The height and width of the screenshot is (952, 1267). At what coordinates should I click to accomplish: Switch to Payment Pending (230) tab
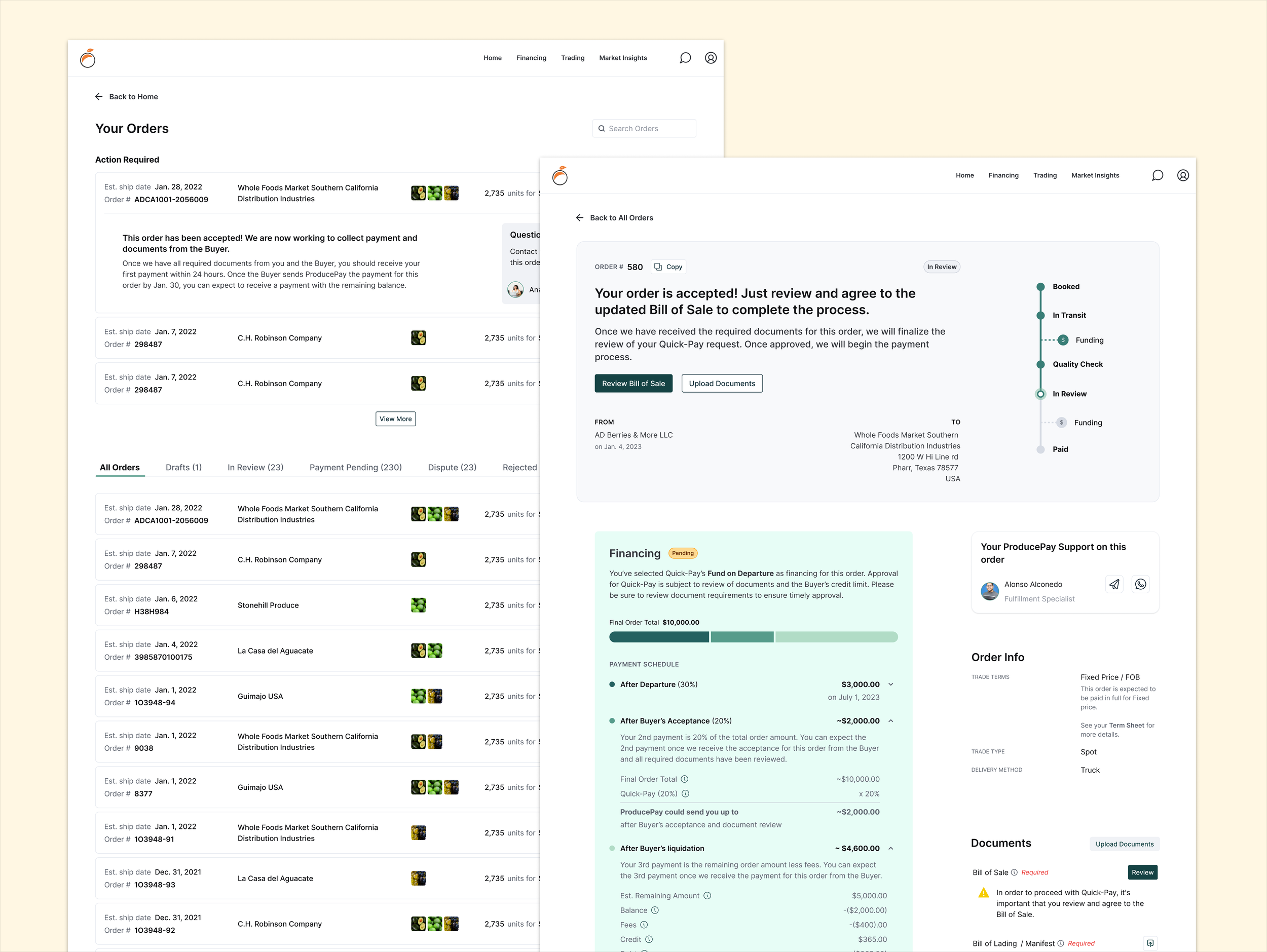[x=355, y=467]
